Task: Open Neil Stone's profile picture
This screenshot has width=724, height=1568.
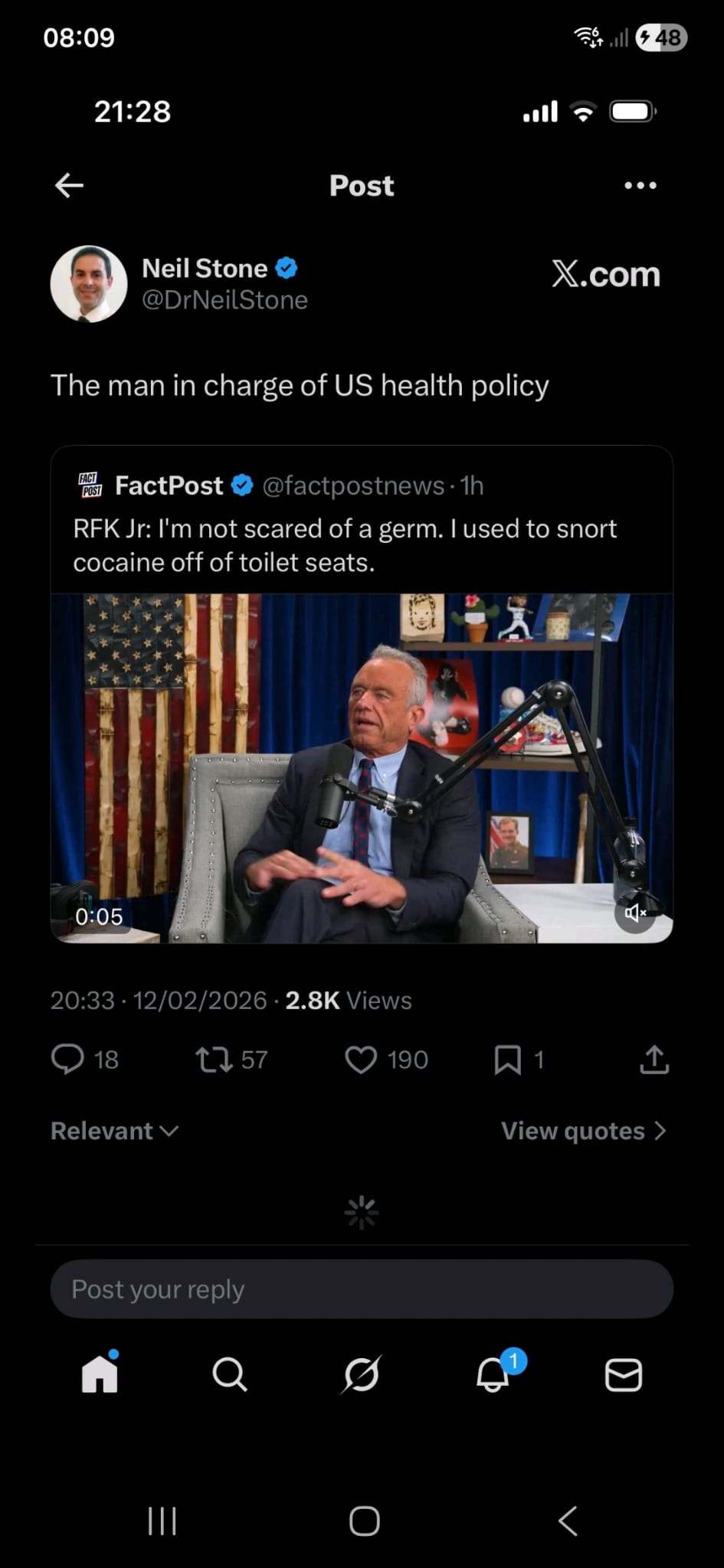Action: (x=89, y=284)
